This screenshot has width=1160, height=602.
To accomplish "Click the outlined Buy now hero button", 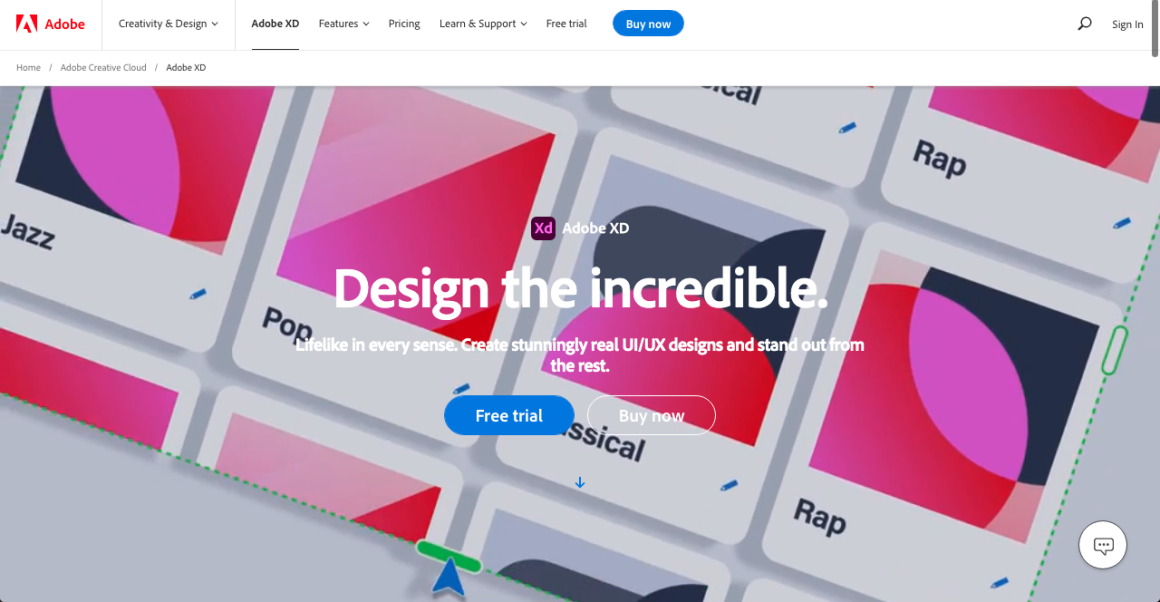I will (x=652, y=416).
